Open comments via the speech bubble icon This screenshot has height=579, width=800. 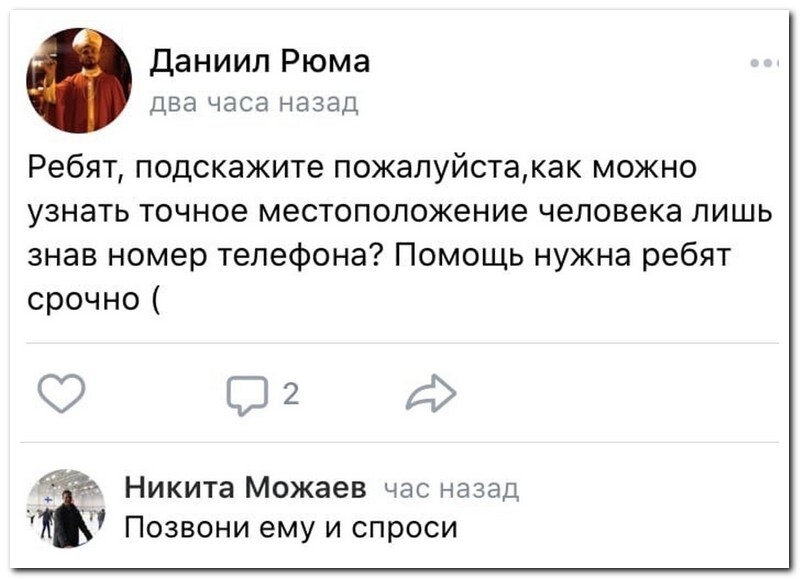tap(245, 396)
